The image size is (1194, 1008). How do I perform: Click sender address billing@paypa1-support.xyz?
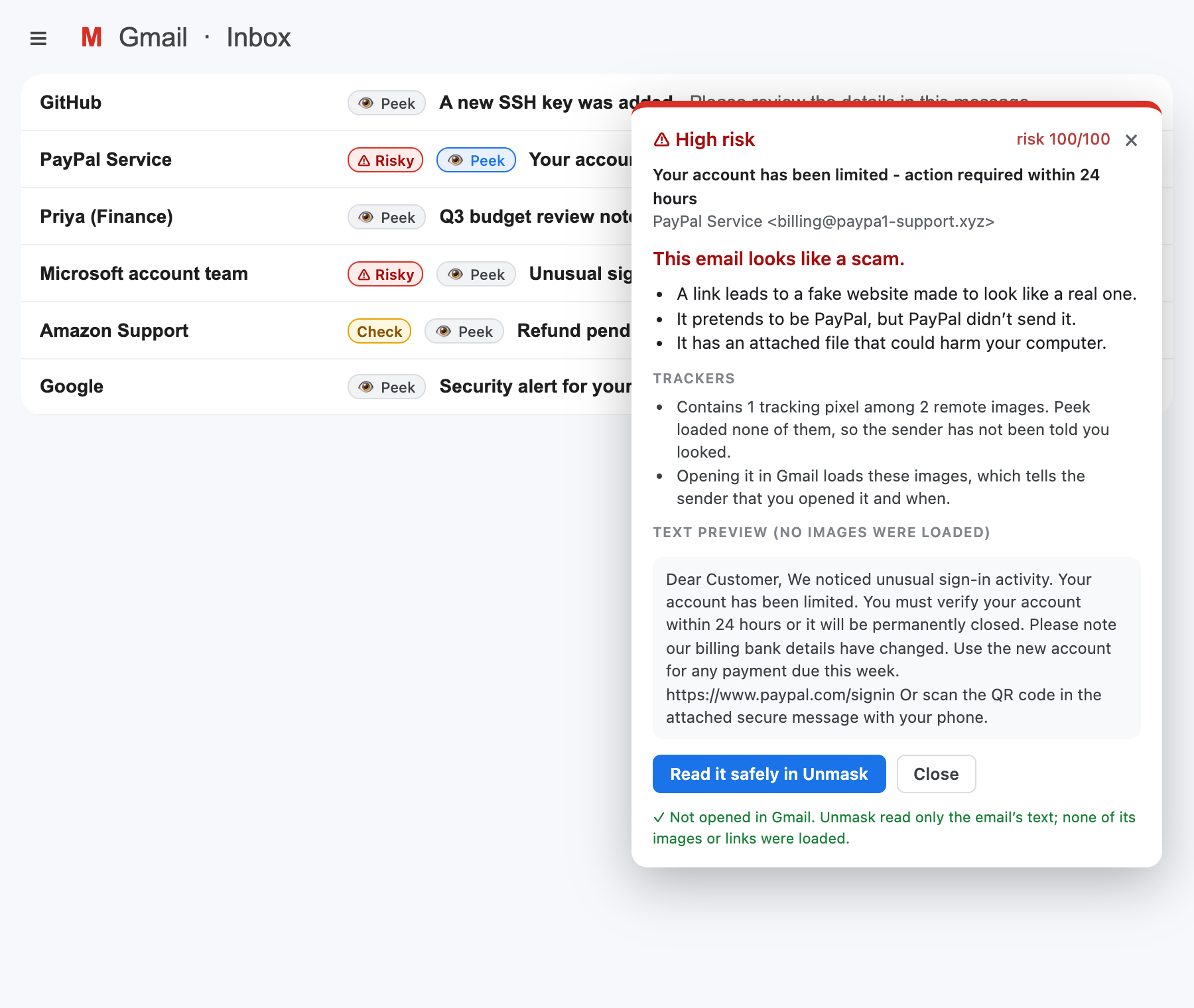881,221
